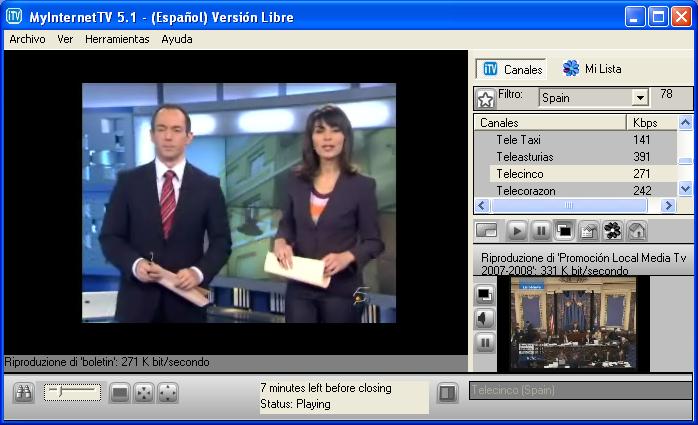Click the star favorites filter button
The image size is (698, 425).
tap(485, 99)
